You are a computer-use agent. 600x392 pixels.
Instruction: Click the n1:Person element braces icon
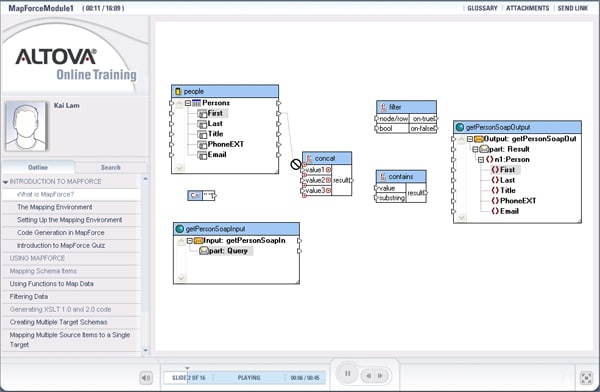click(x=490, y=160)
